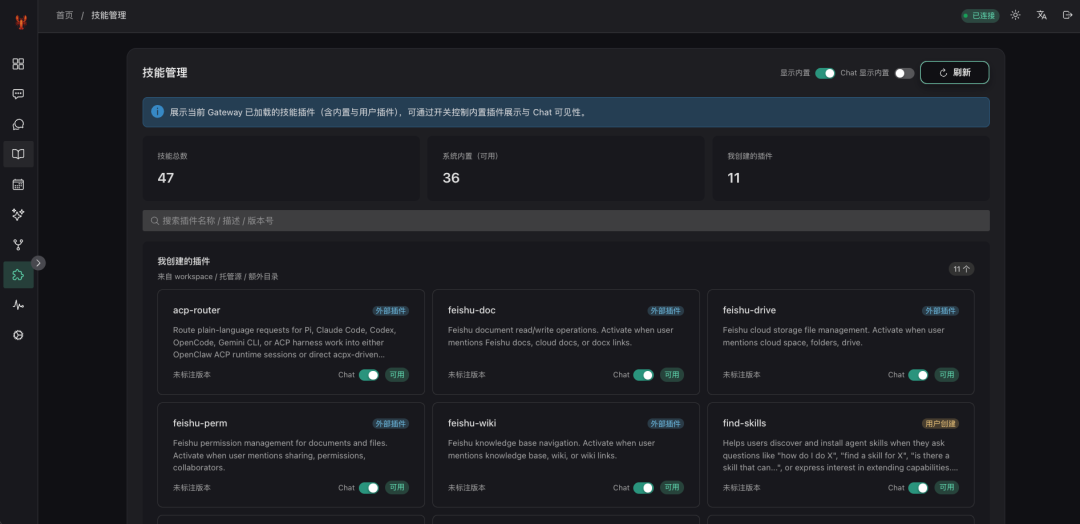The height and width of the screenshot is (524, 1080).
Task: Toggle Chat switch for find-skills
Action: click(x=918, y=488)
